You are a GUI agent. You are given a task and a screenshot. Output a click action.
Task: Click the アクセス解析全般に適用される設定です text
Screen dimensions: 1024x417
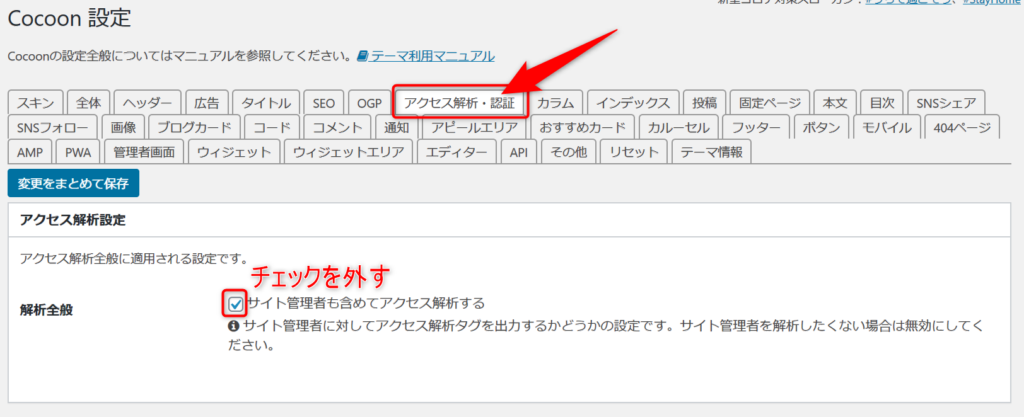coord(134,258)
